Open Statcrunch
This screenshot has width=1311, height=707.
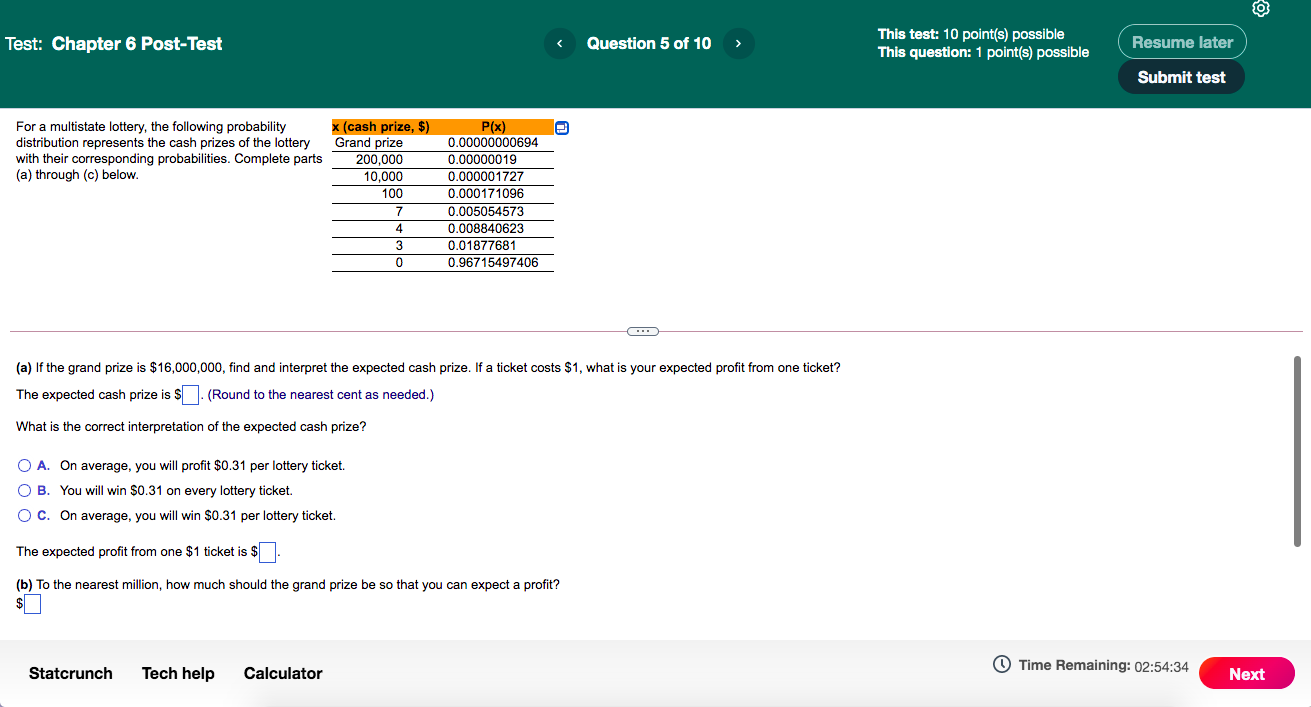coord(70,673)
